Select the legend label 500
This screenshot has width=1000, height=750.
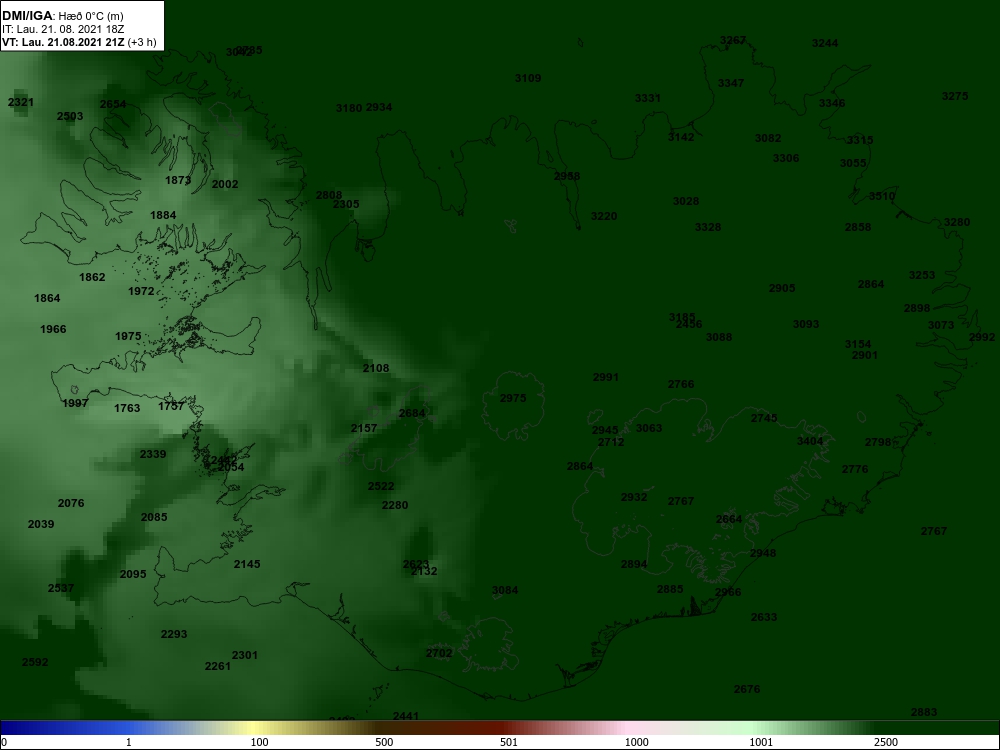pos(384,742)
